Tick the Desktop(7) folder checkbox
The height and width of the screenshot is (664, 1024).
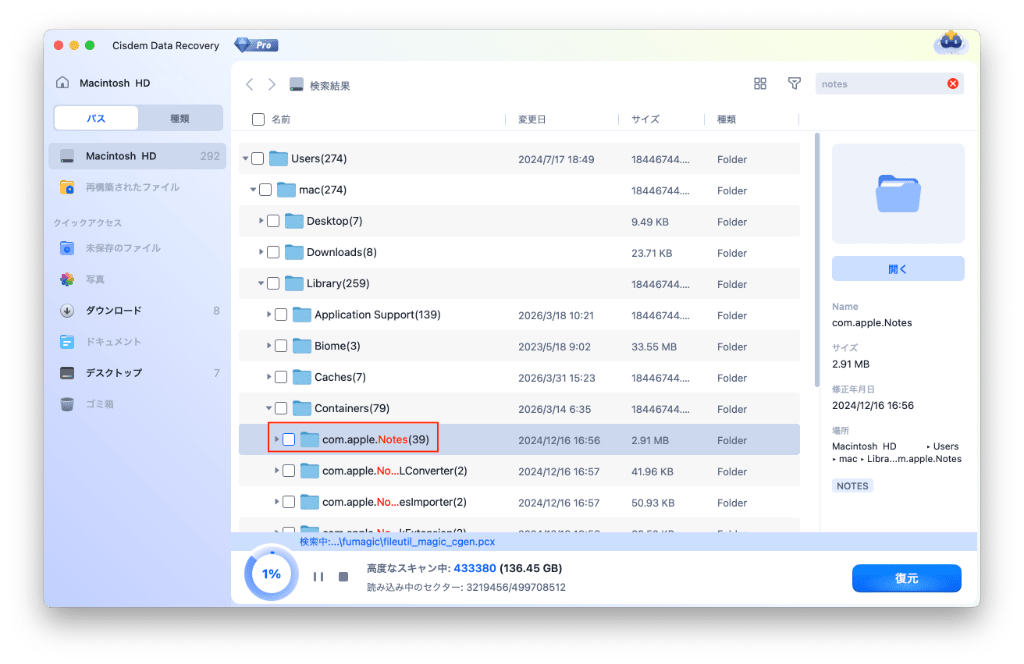click(273, 221)
